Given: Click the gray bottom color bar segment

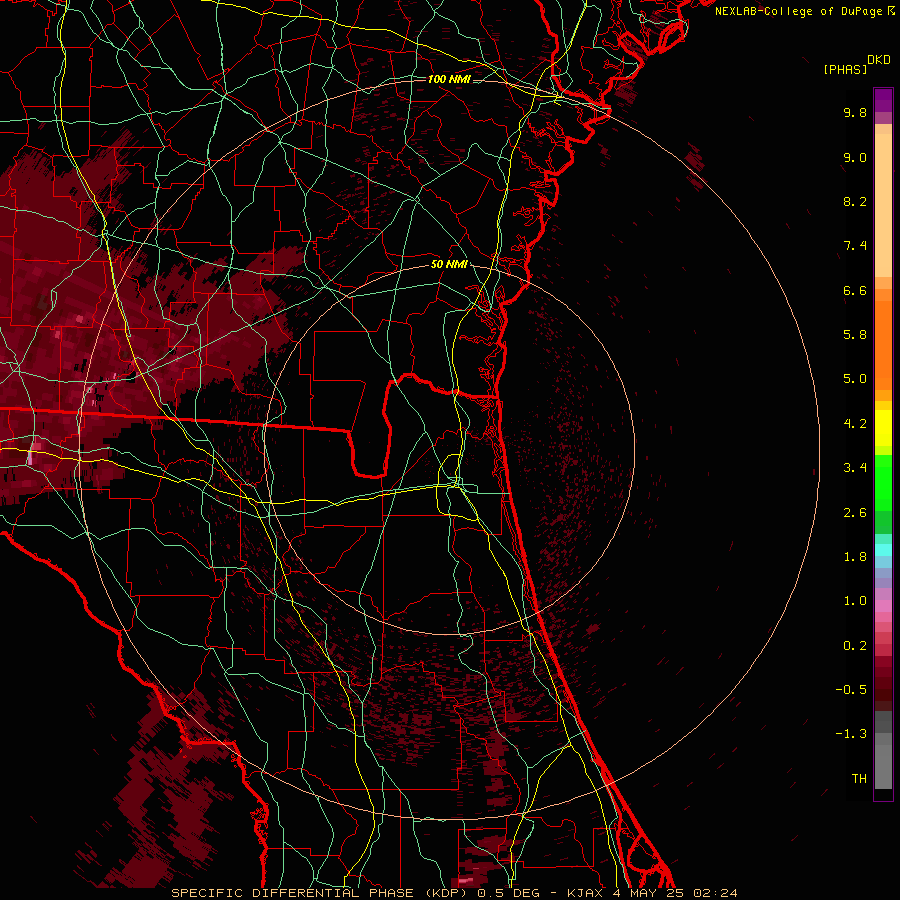Looking at the screenshot, I should tap(883, 767).
